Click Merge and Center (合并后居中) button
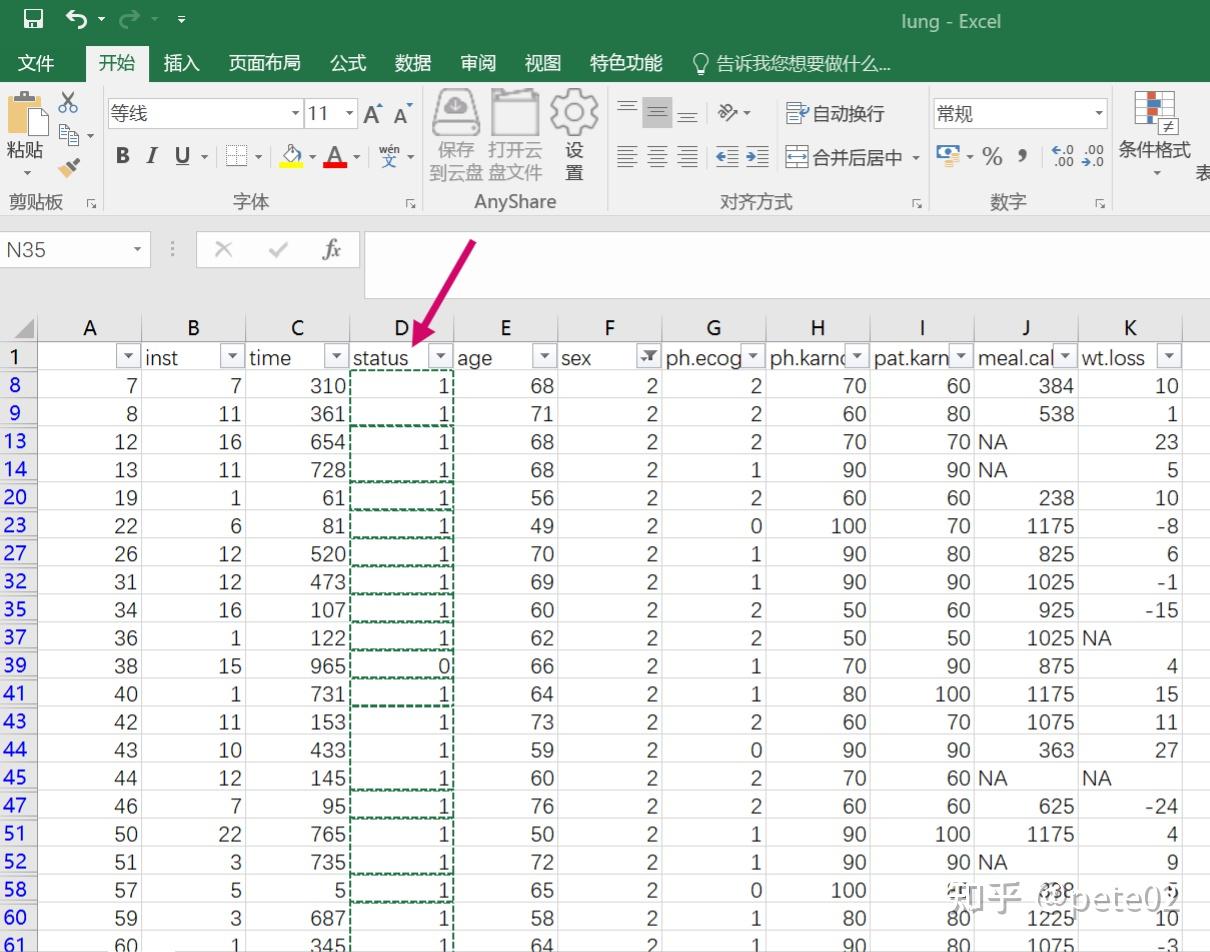 click(845, 157)
